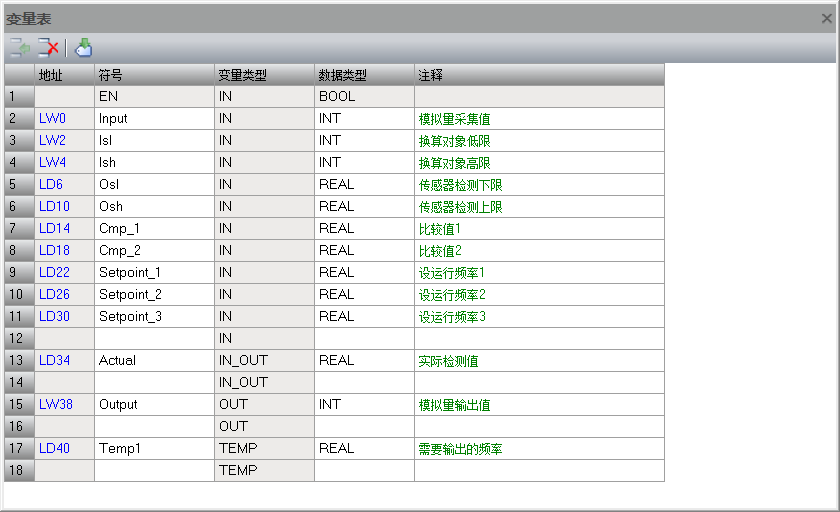Click the Input symbol cell
Screen dimensions: 840x512
[x=154, y=118]
